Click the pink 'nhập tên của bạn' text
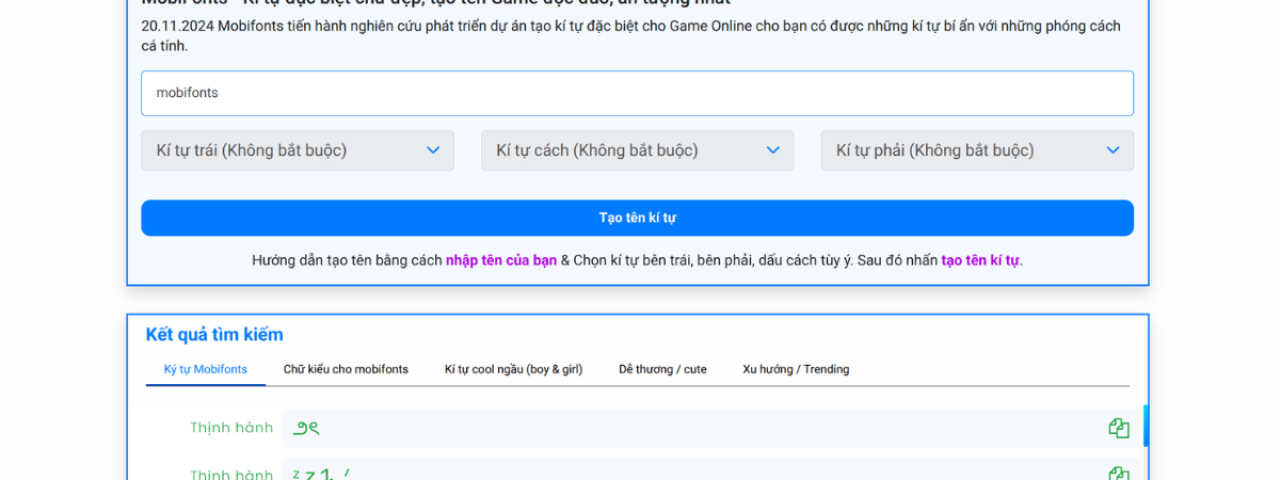The image size is (1280, 480). (501, 260)
